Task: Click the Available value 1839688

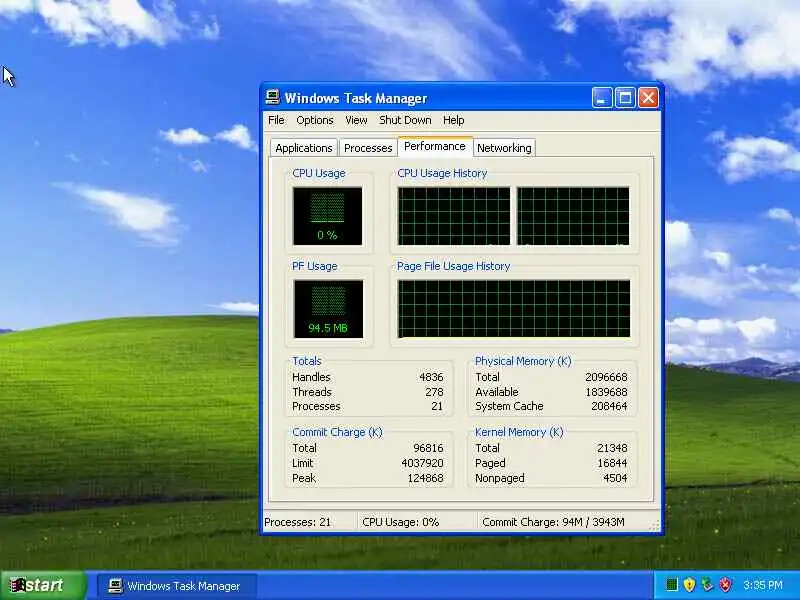Action: 606,392
